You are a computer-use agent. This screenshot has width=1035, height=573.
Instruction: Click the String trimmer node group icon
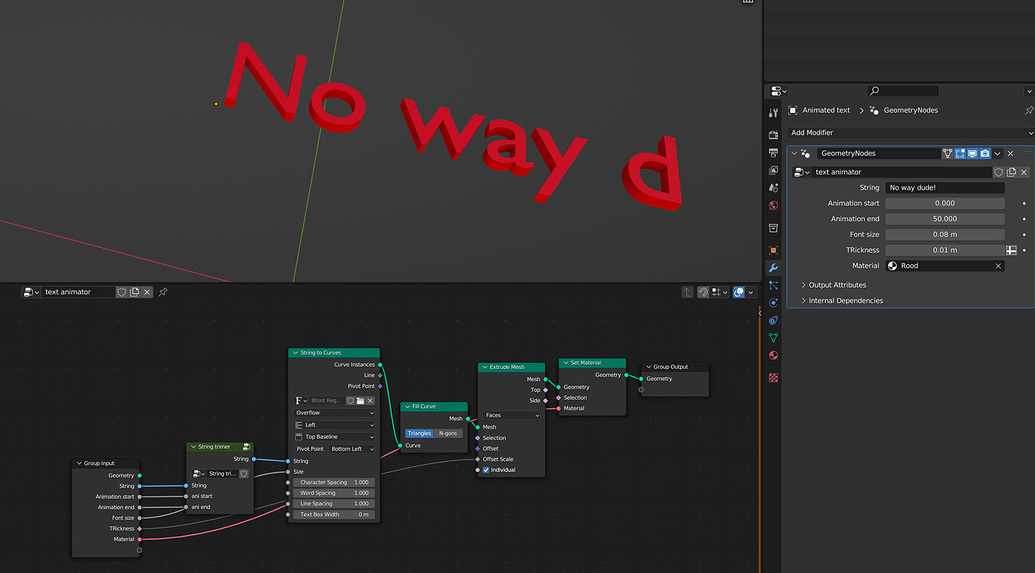(x=246, y=447)
